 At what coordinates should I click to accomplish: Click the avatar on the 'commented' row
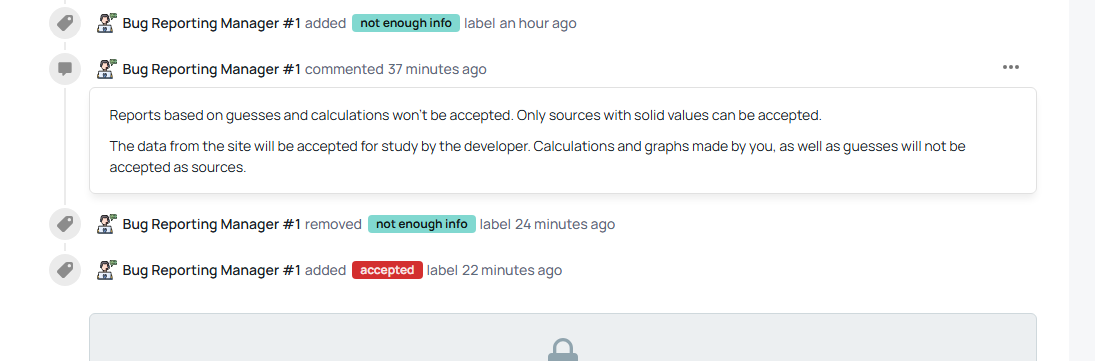coord(107,68)
